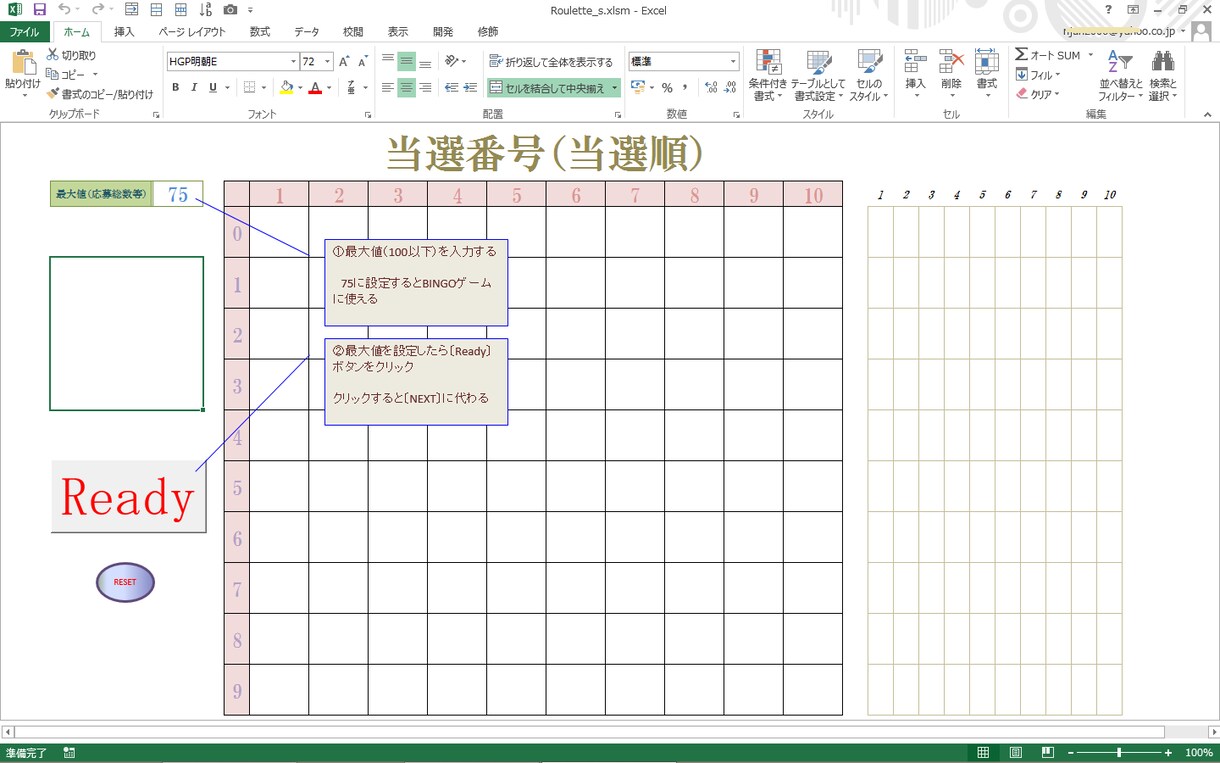Open Format as Table (テーブルとして書式設定)
Screen dimensions: 1220x763
pyautogui.click(x=818, y=75)
